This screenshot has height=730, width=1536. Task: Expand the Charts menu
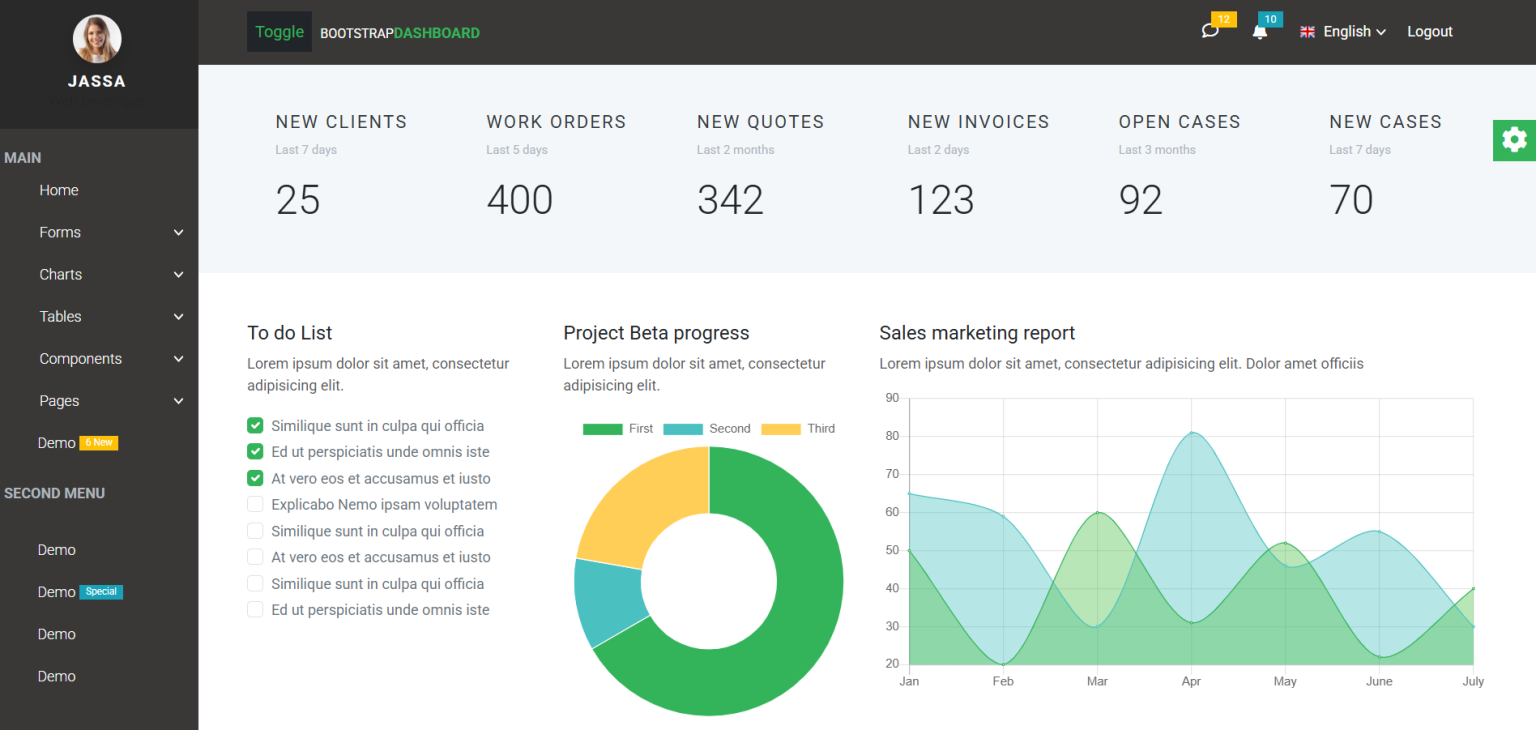99,274
